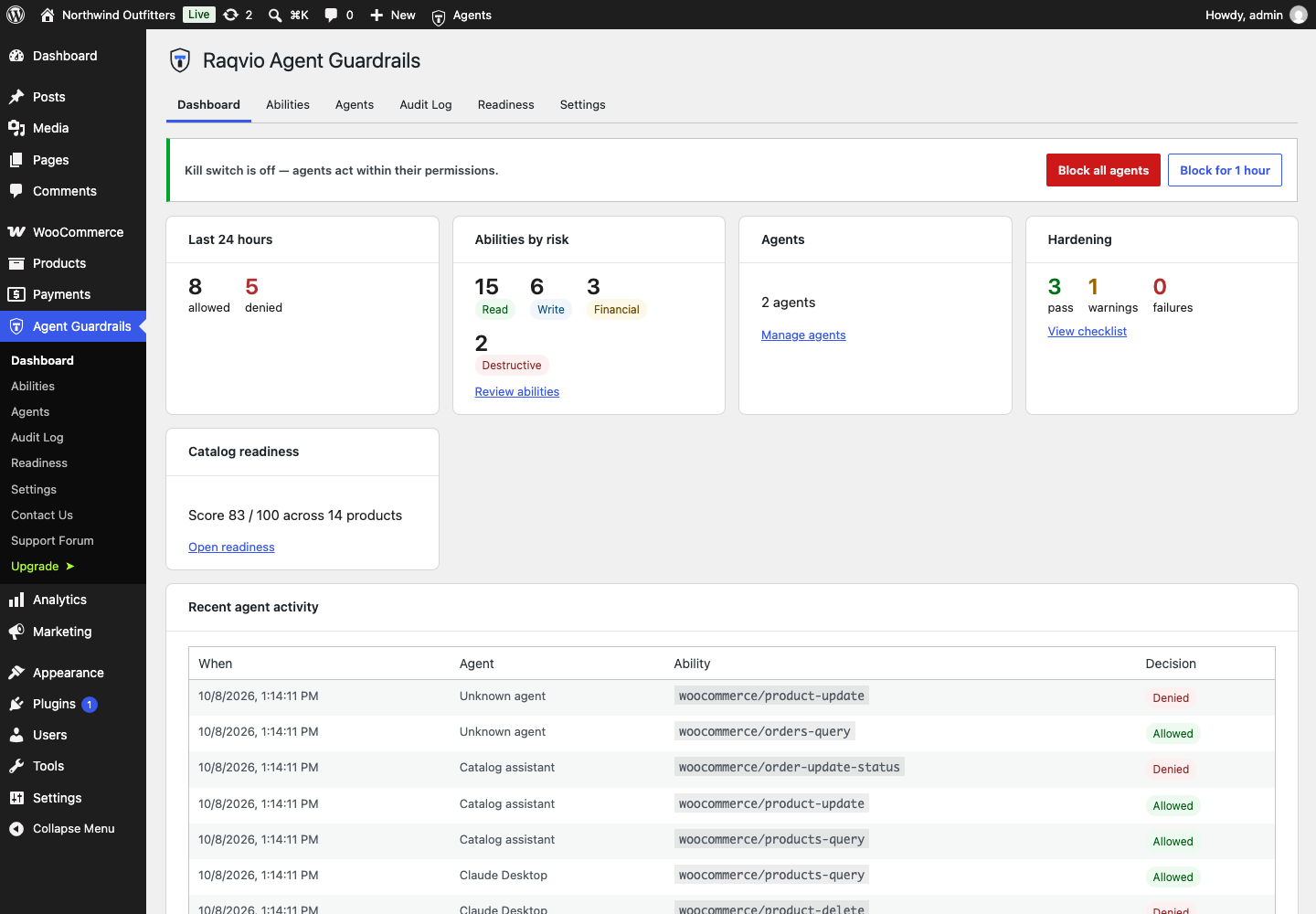Switch to the Readiness tab
This screenshot has width=1316, height=914.
[x=505, y=105]
